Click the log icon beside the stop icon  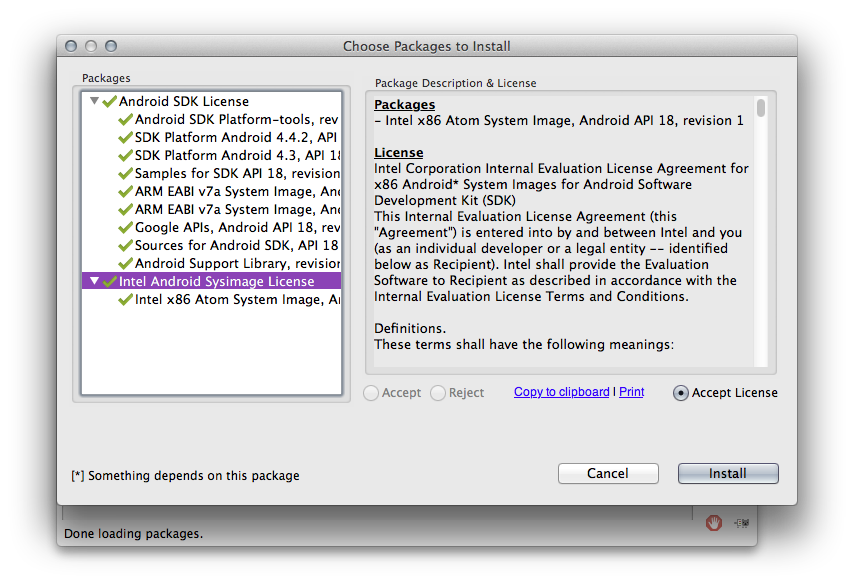click(742, 523)
